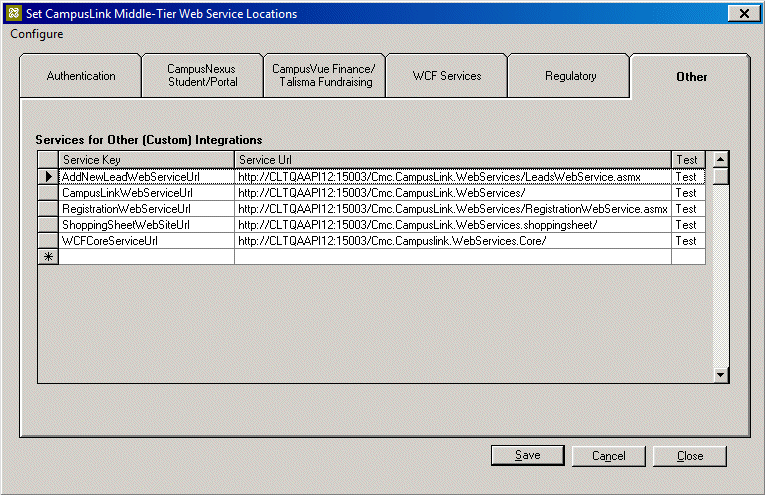Test the CampusLinkWebServiceUrl row
This screenshot has width=765, height=495.
(687, 193)
